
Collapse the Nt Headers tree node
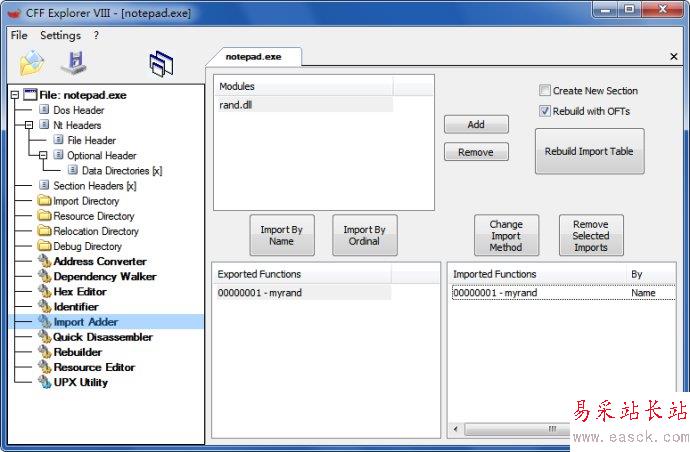[29, 125]
